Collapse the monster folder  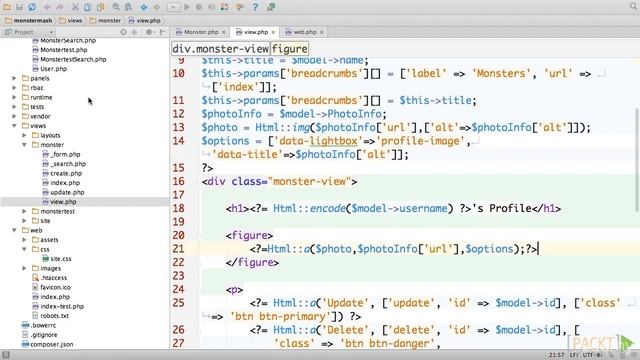click(x=24, y=145)
